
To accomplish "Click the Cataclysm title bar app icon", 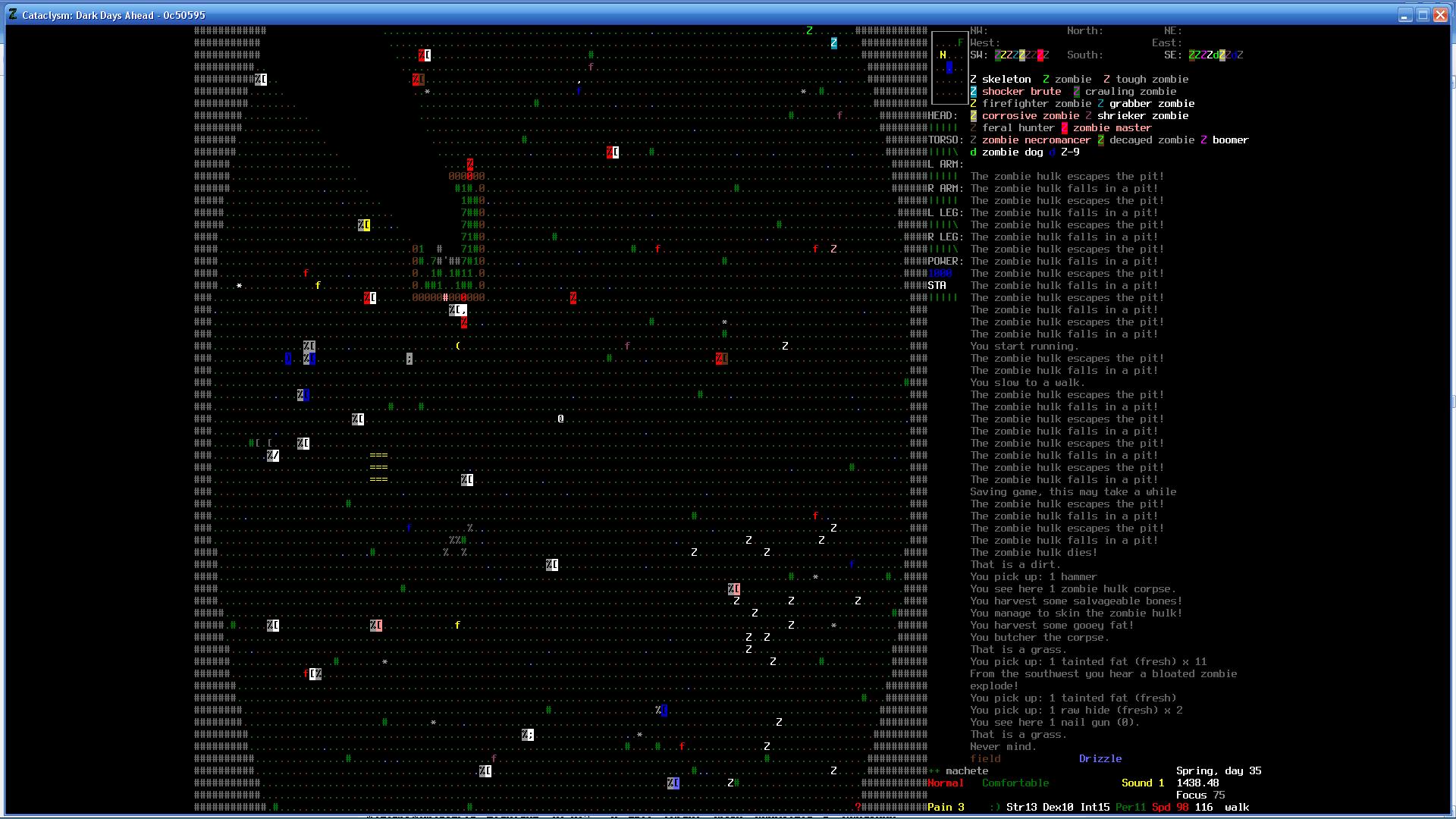I will pyautogui.click(x=13, y=14).
